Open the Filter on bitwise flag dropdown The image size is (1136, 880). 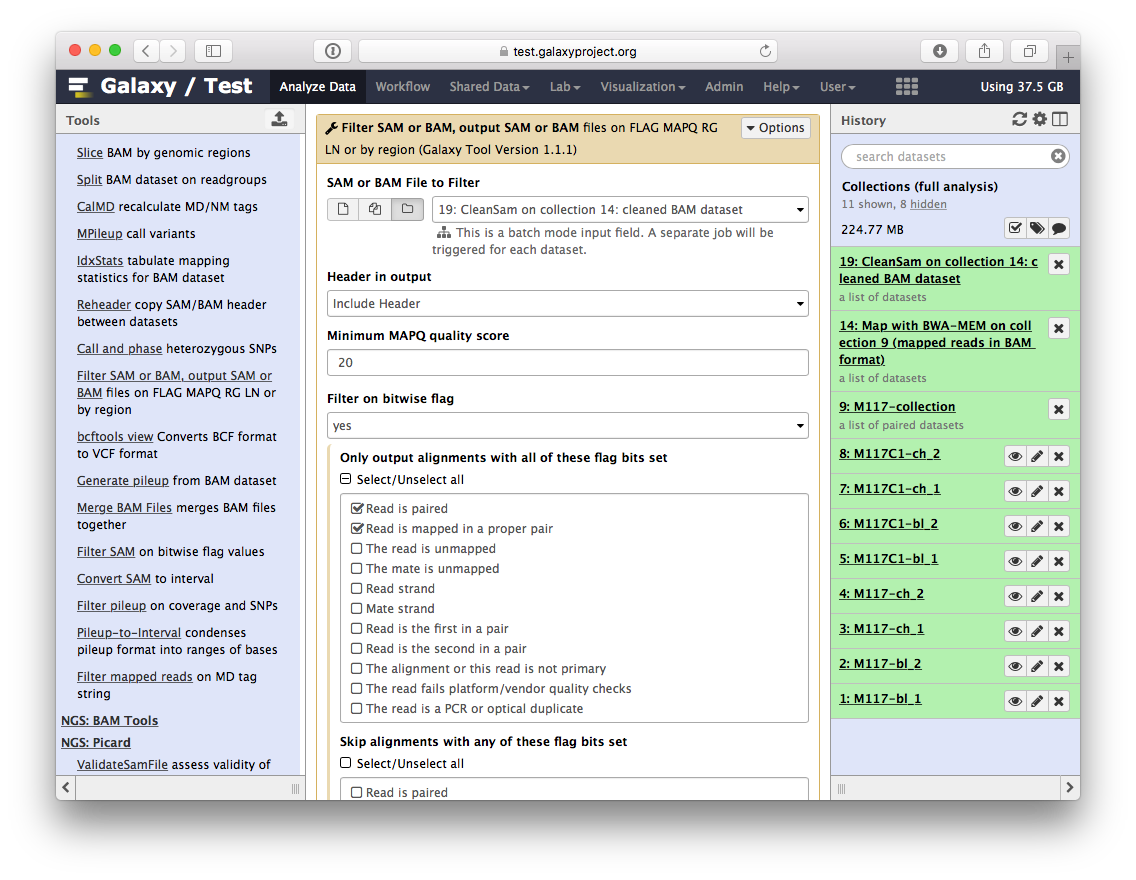567,425
